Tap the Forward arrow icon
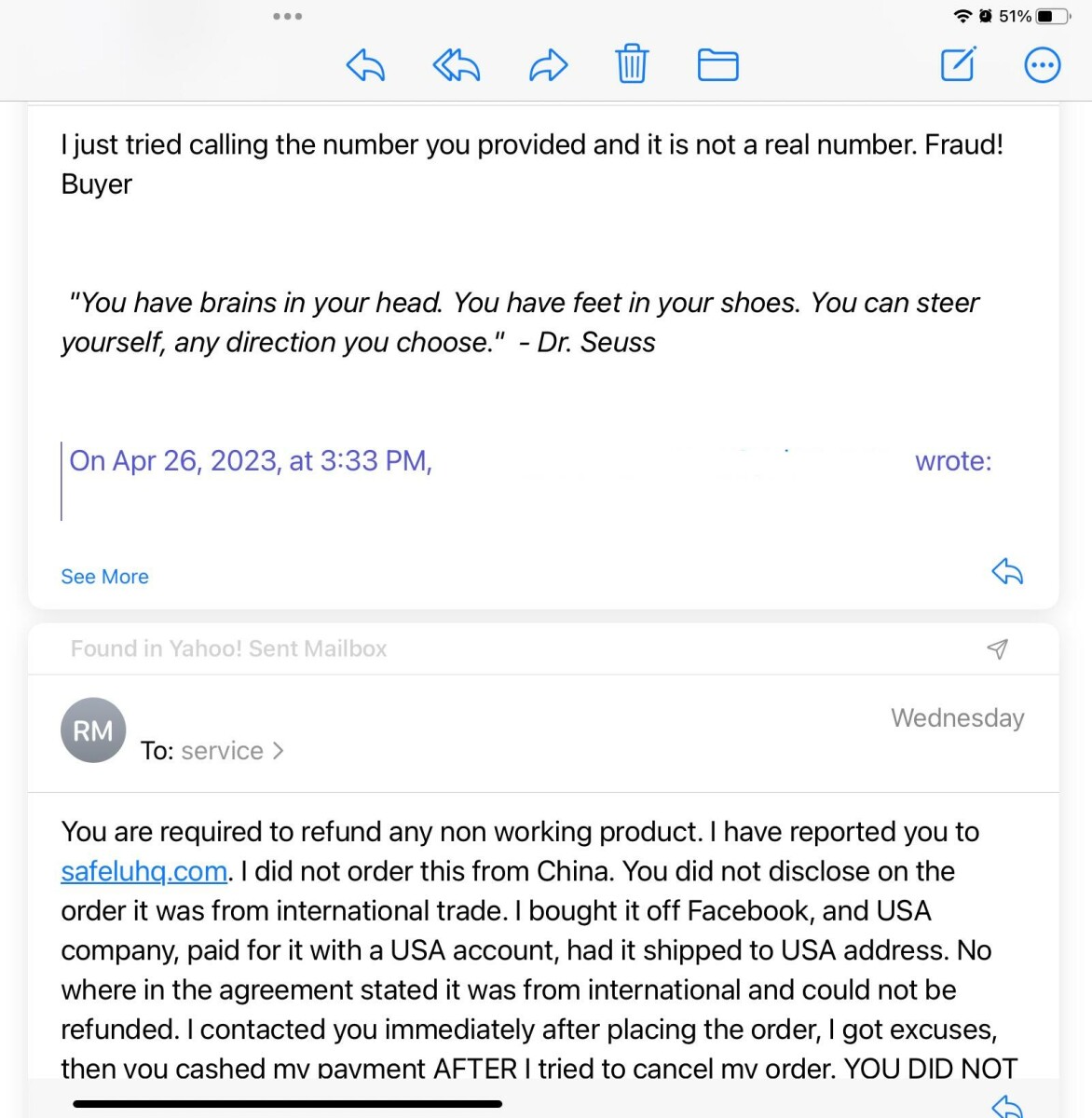Viewport: 1092px width, 1118px height. (x=548, y=65)
